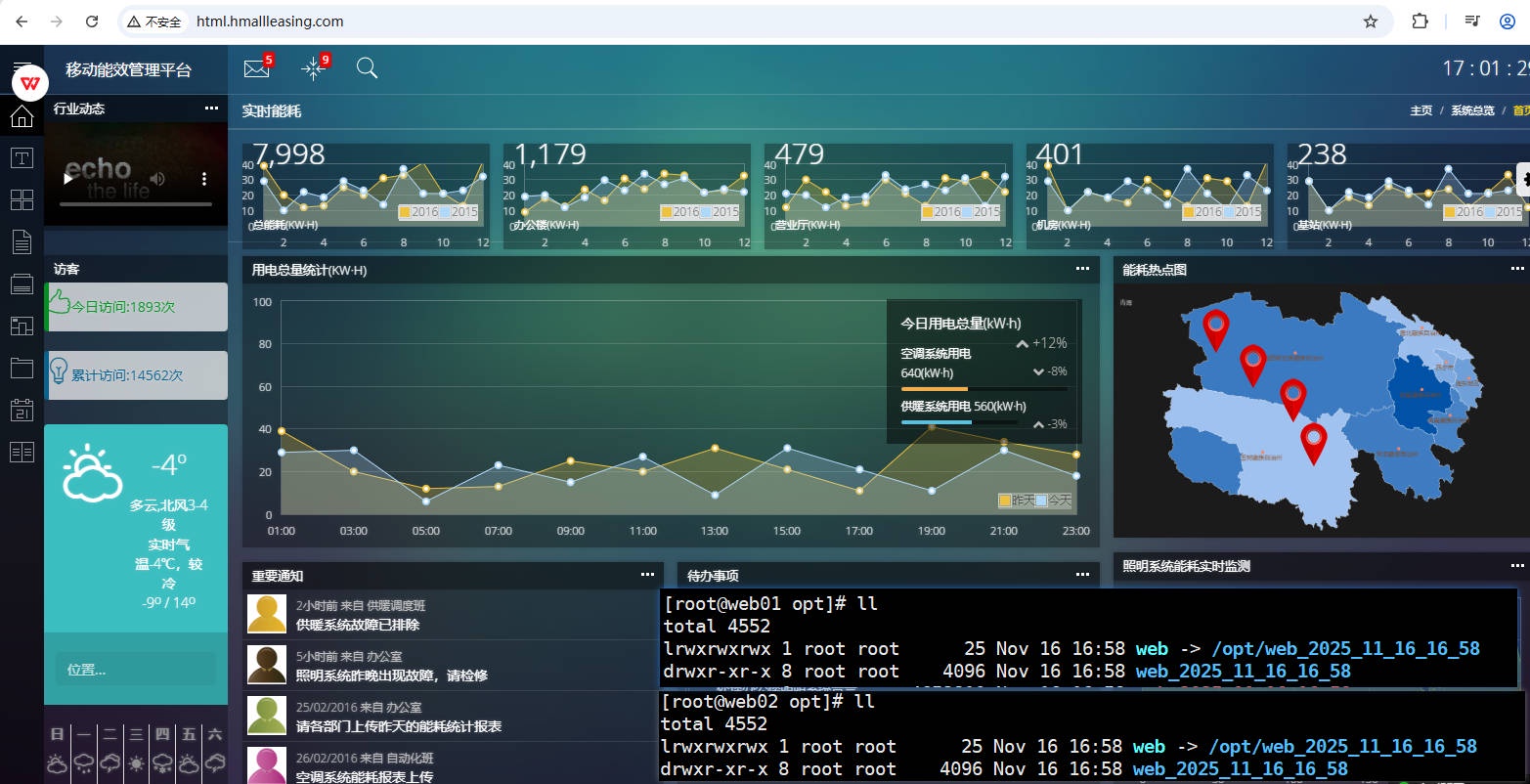Click the video progress bar in 行业动态
The image size is (1530, 784).
[x=135, y=204]
